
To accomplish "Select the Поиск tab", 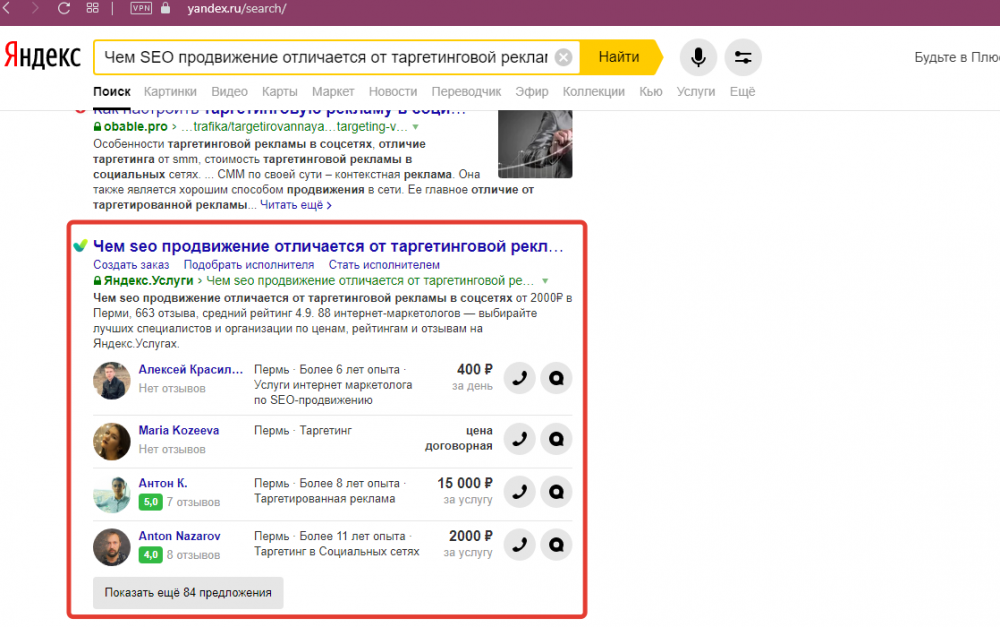I will [x=112, y=92].
